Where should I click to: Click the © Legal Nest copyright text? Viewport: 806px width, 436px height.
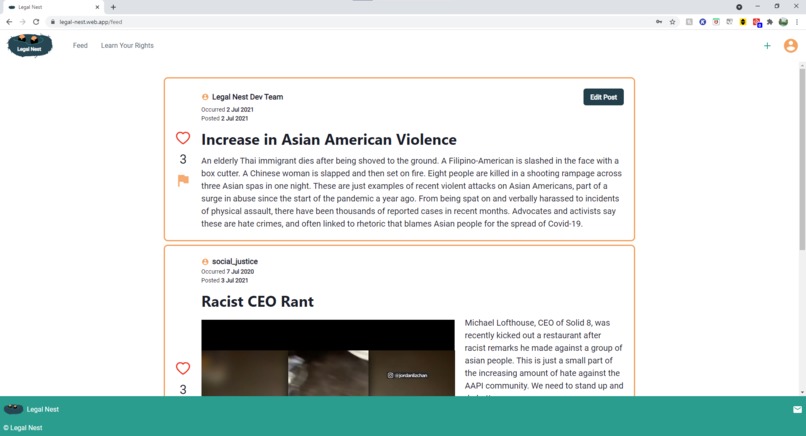click(23, 428)
